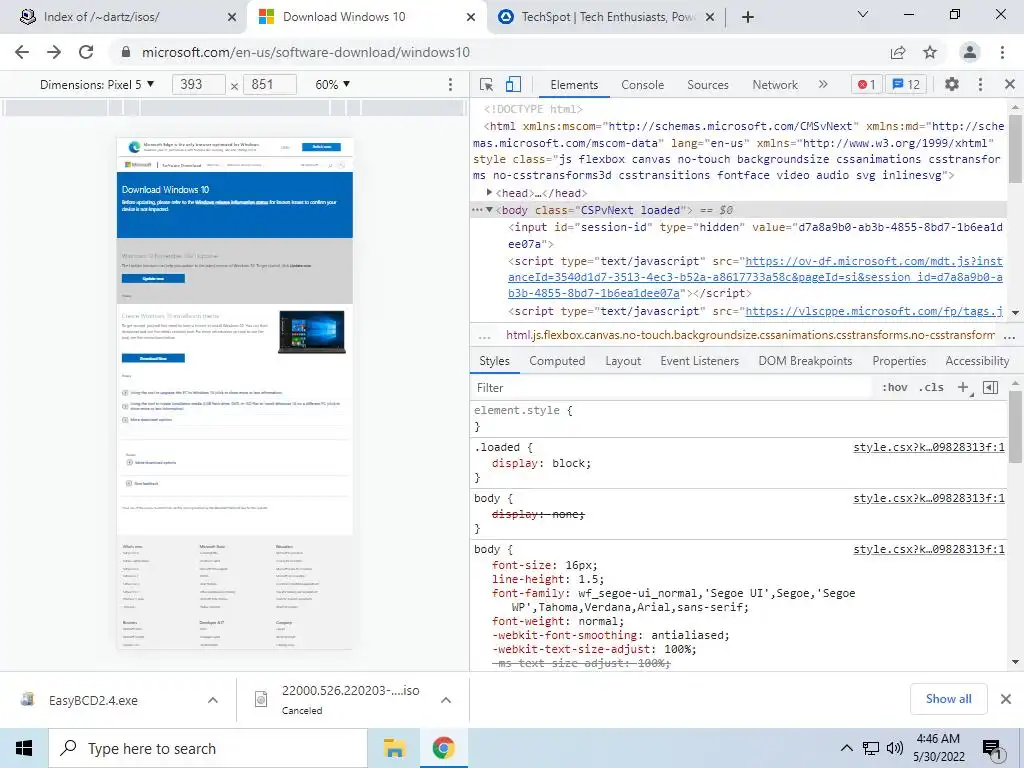Click the vlscppe.microsoft.com tags.js link

[x=874, y=312]
